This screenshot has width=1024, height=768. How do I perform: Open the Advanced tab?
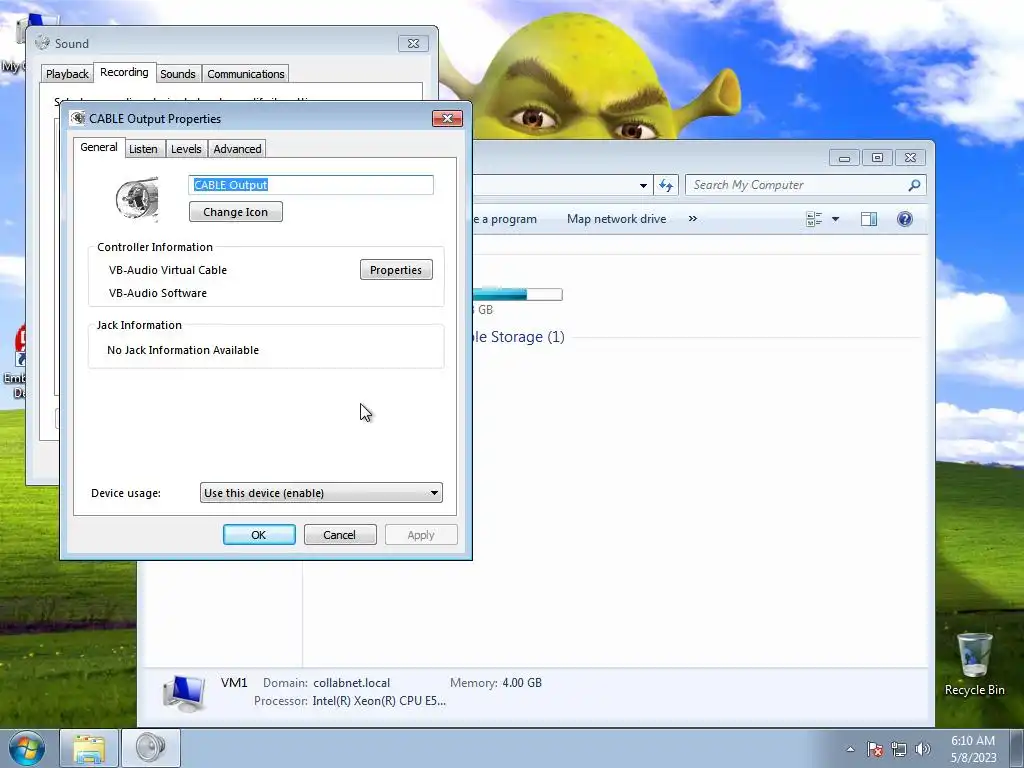pyautogui.click(x=237, y=149)
